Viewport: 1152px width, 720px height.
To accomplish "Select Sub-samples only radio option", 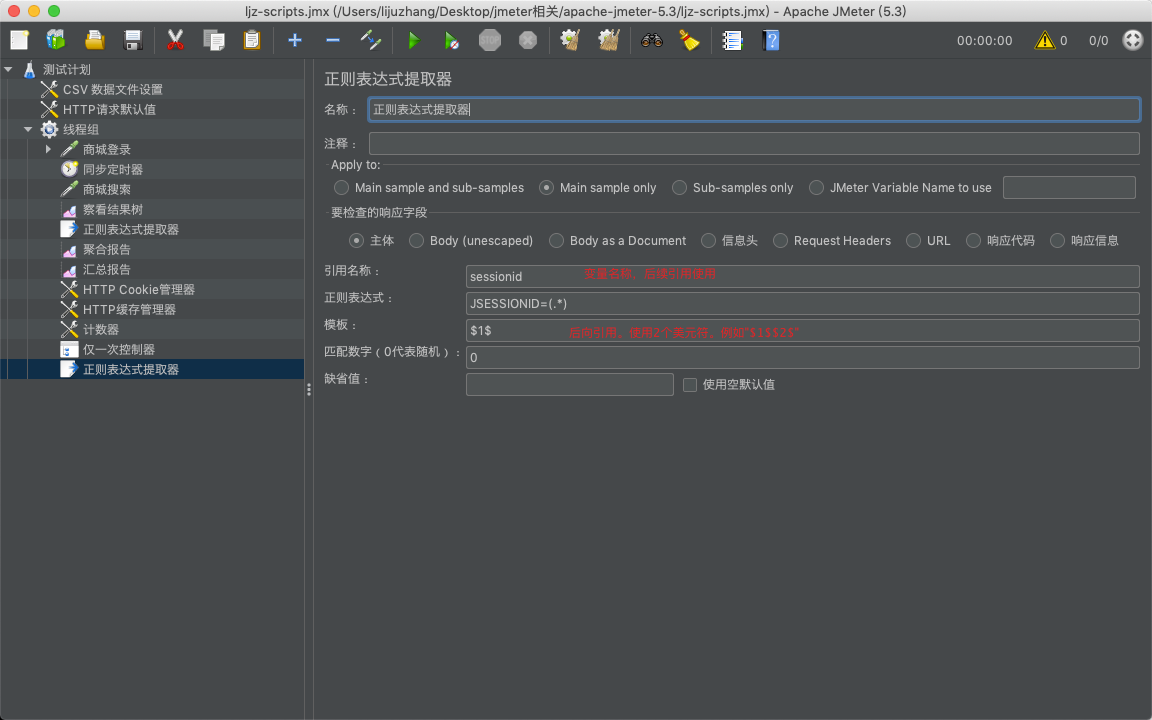I will click(x=680, y=187).
